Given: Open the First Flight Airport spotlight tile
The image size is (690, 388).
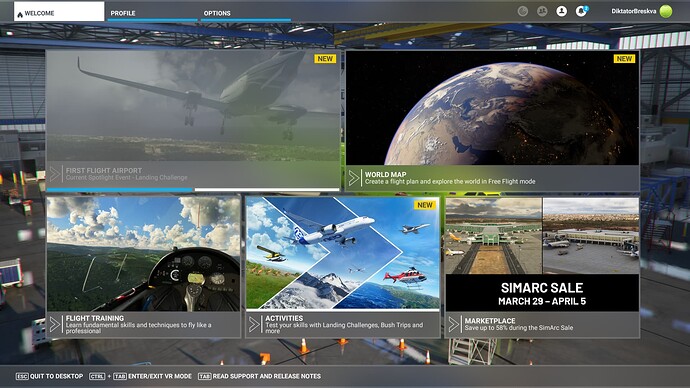Looking at the screenshot, I should [193, 120].
